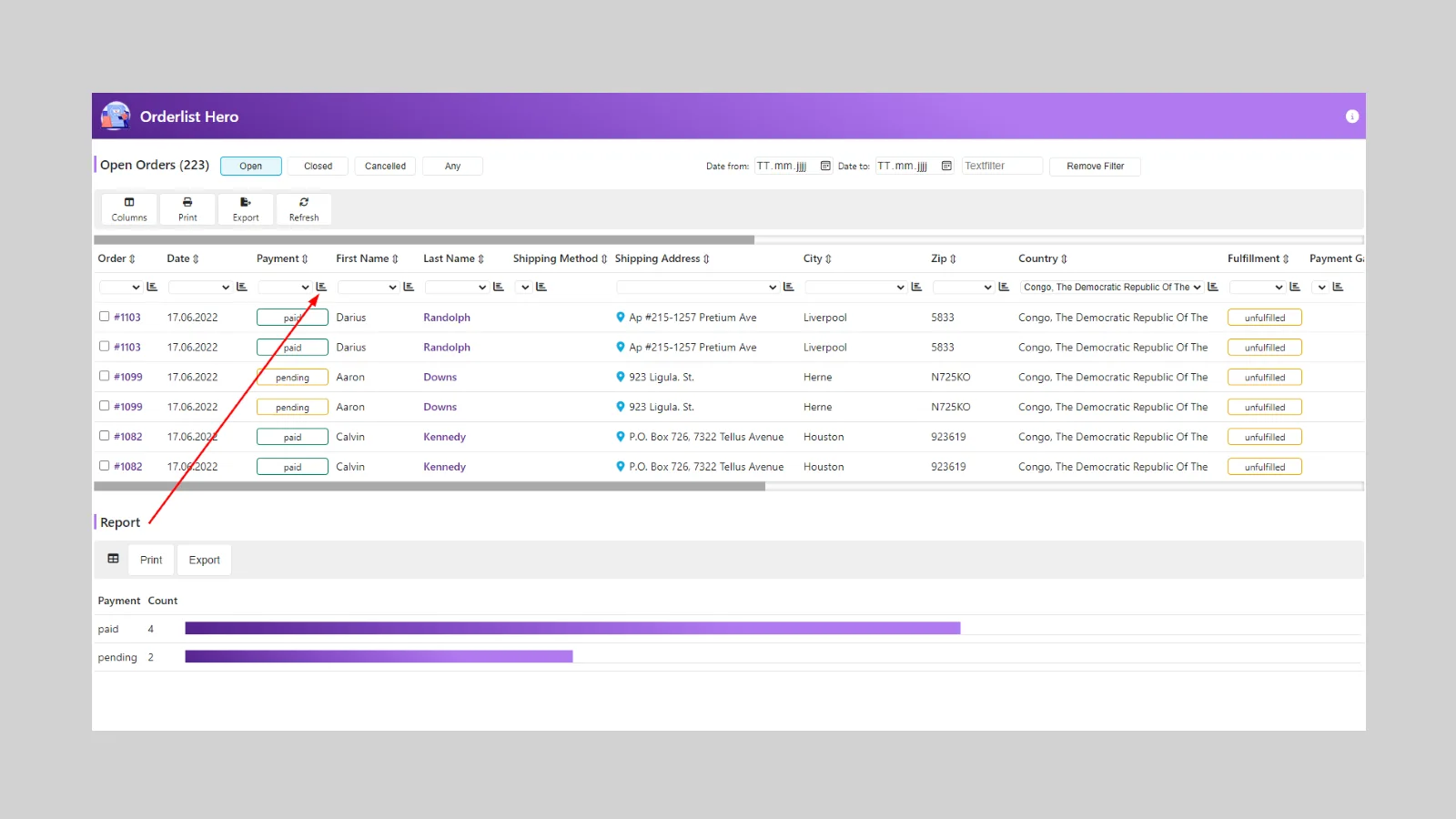The image size is (1456, 819).
Task: Open the Columns chooser
Action: [x=129, y=209]
